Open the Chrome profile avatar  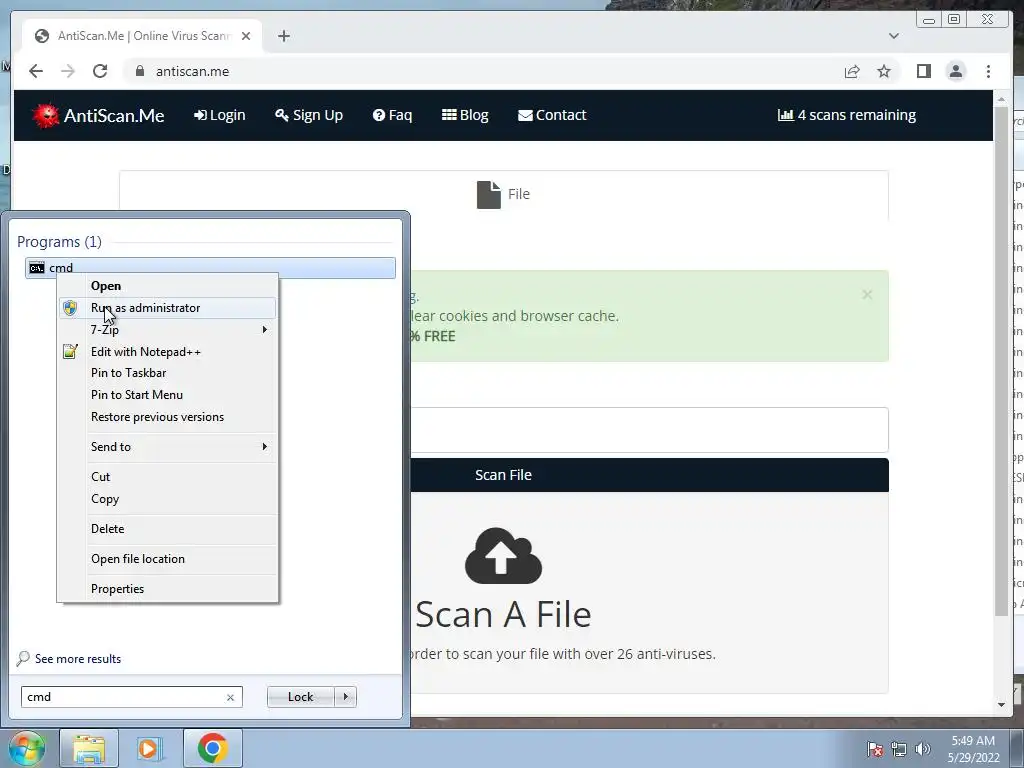(955, 71)
